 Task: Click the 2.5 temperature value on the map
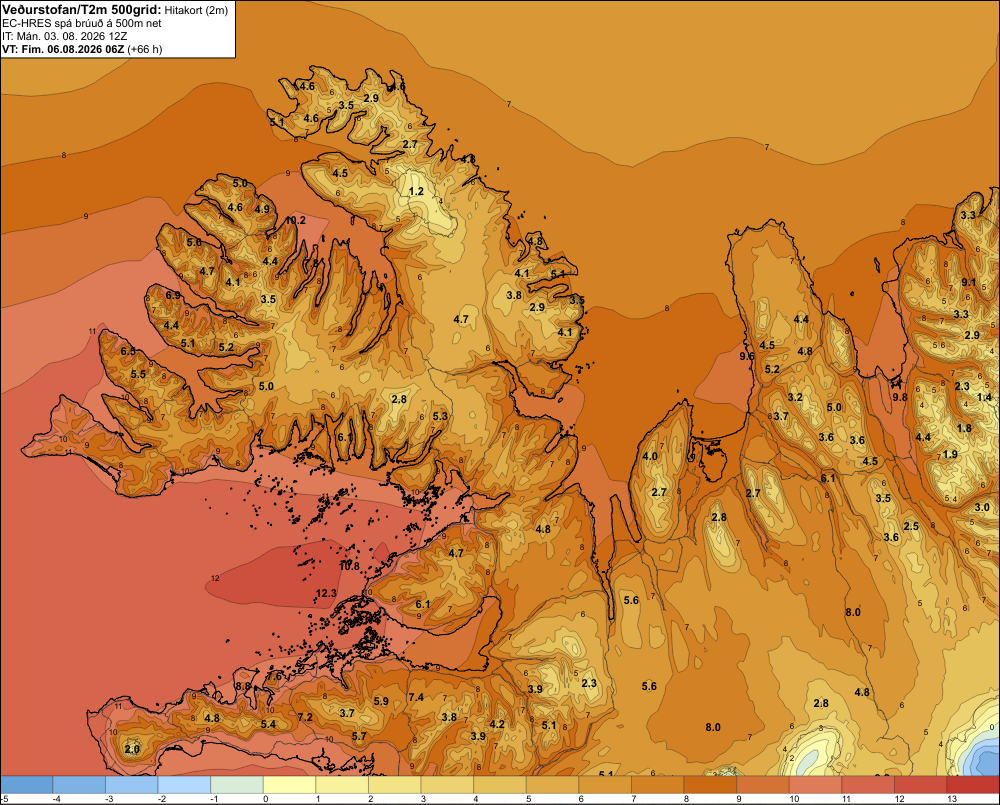pyautogui.click(x=911, y=526)
